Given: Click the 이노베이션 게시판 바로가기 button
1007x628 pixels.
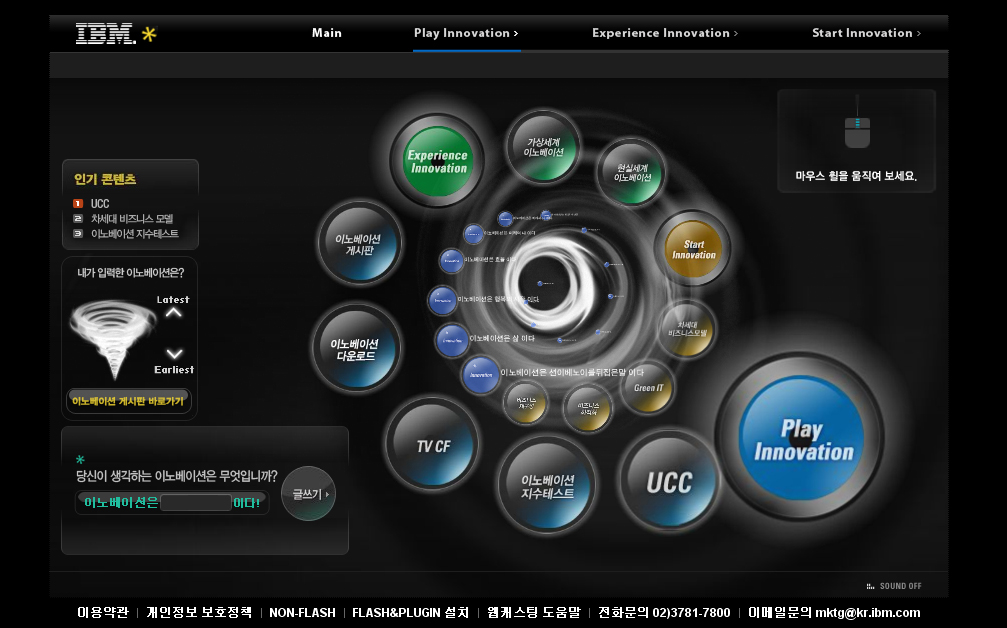Looking at the screenshot, I should coord(128,401).
